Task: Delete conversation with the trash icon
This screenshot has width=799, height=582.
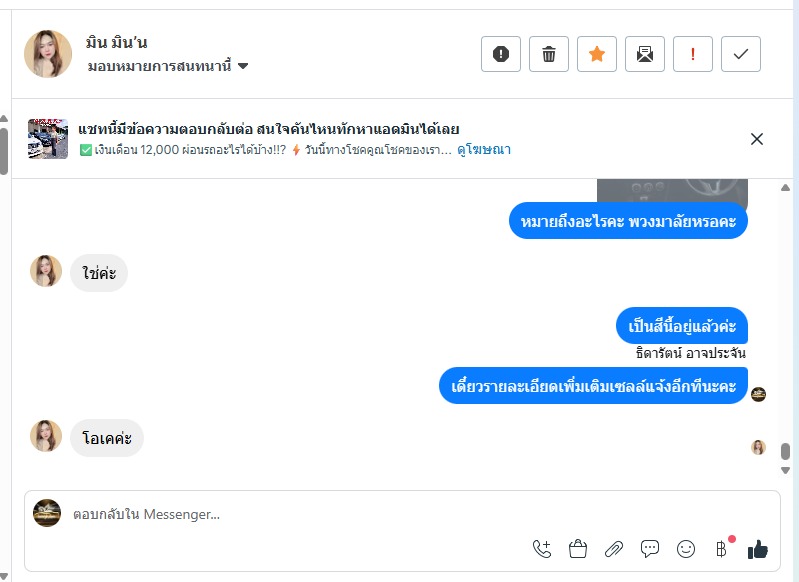Action: 549,54
